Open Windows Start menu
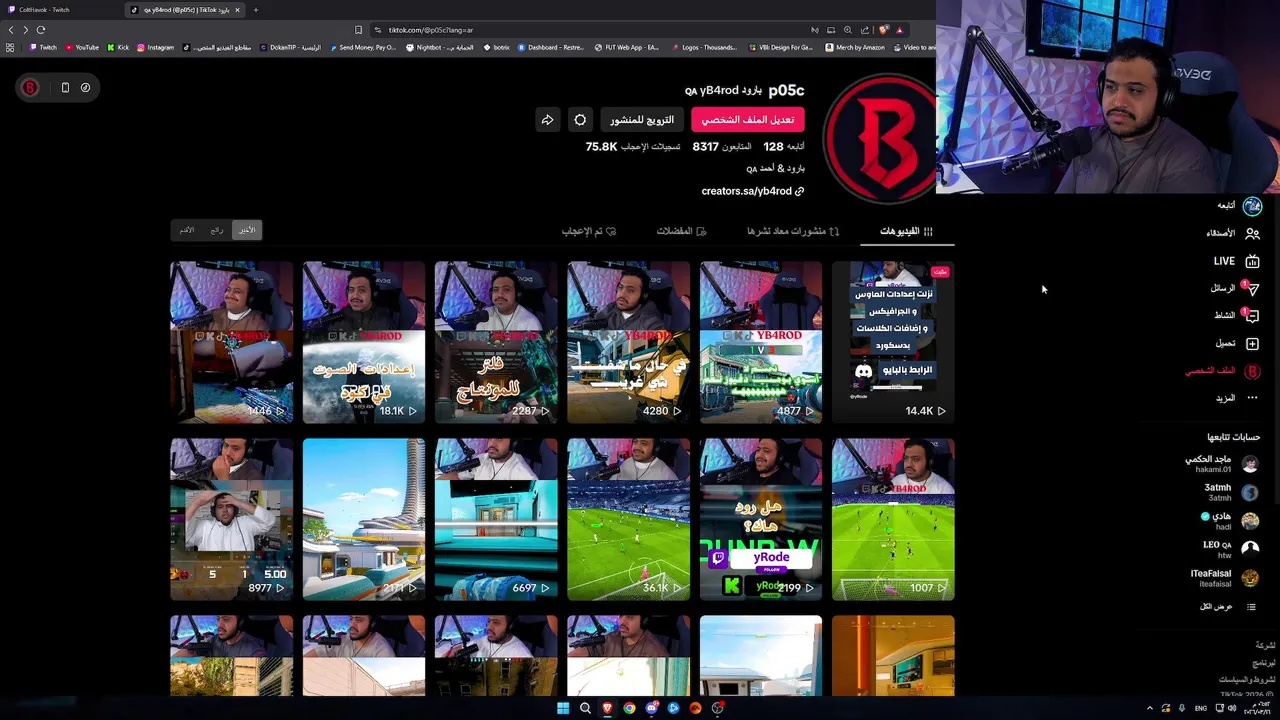Screen dimensions: 1280x720 coord(563,708)
